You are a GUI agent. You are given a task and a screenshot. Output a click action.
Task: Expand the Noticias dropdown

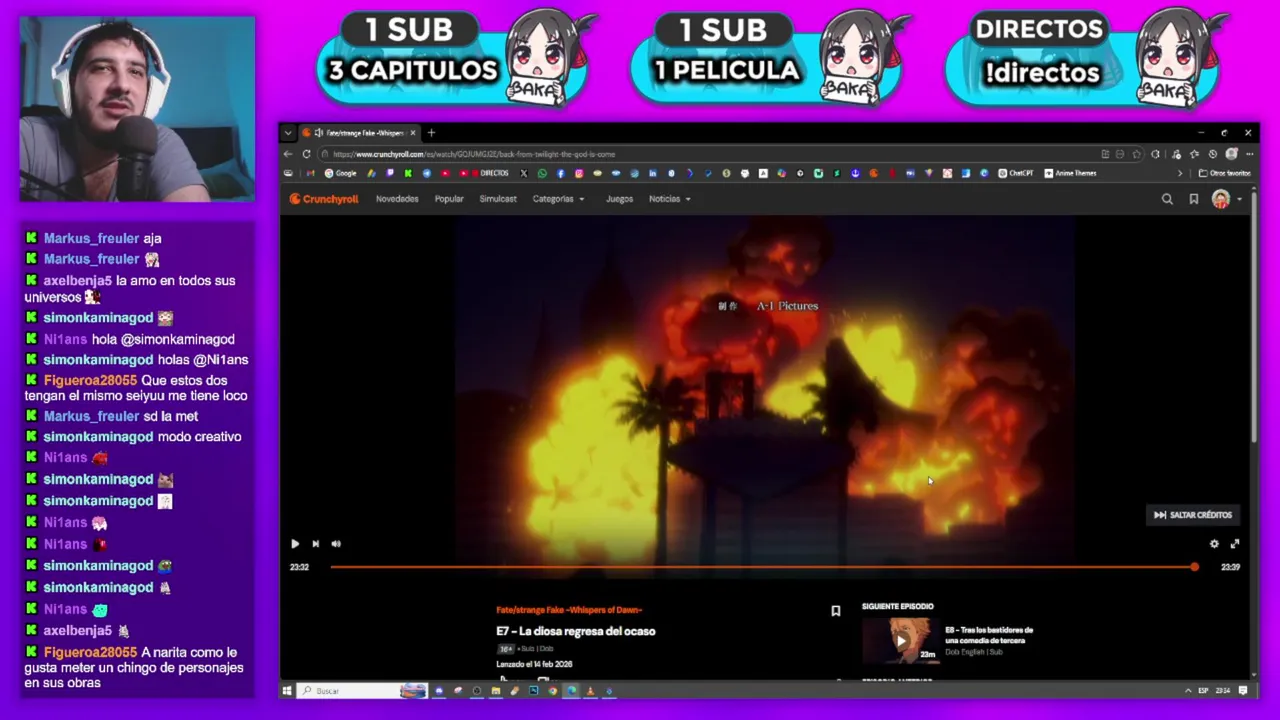669,199
